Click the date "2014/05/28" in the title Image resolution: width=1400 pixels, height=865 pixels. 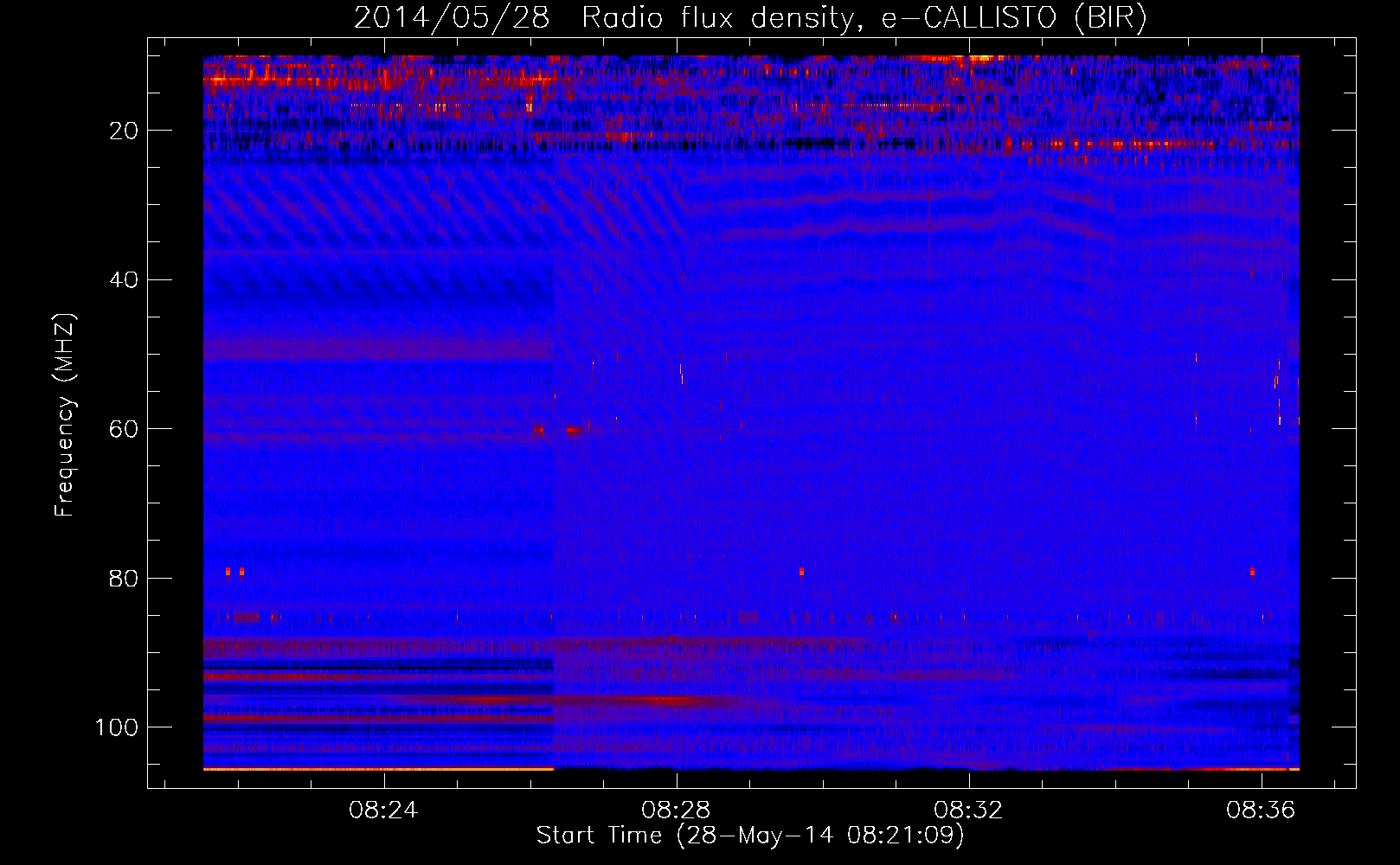pos(452,18)
